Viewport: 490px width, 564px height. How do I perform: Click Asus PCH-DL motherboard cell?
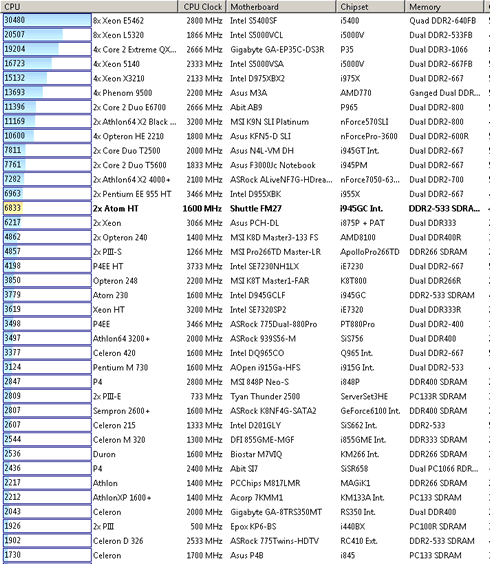point(254,223)
